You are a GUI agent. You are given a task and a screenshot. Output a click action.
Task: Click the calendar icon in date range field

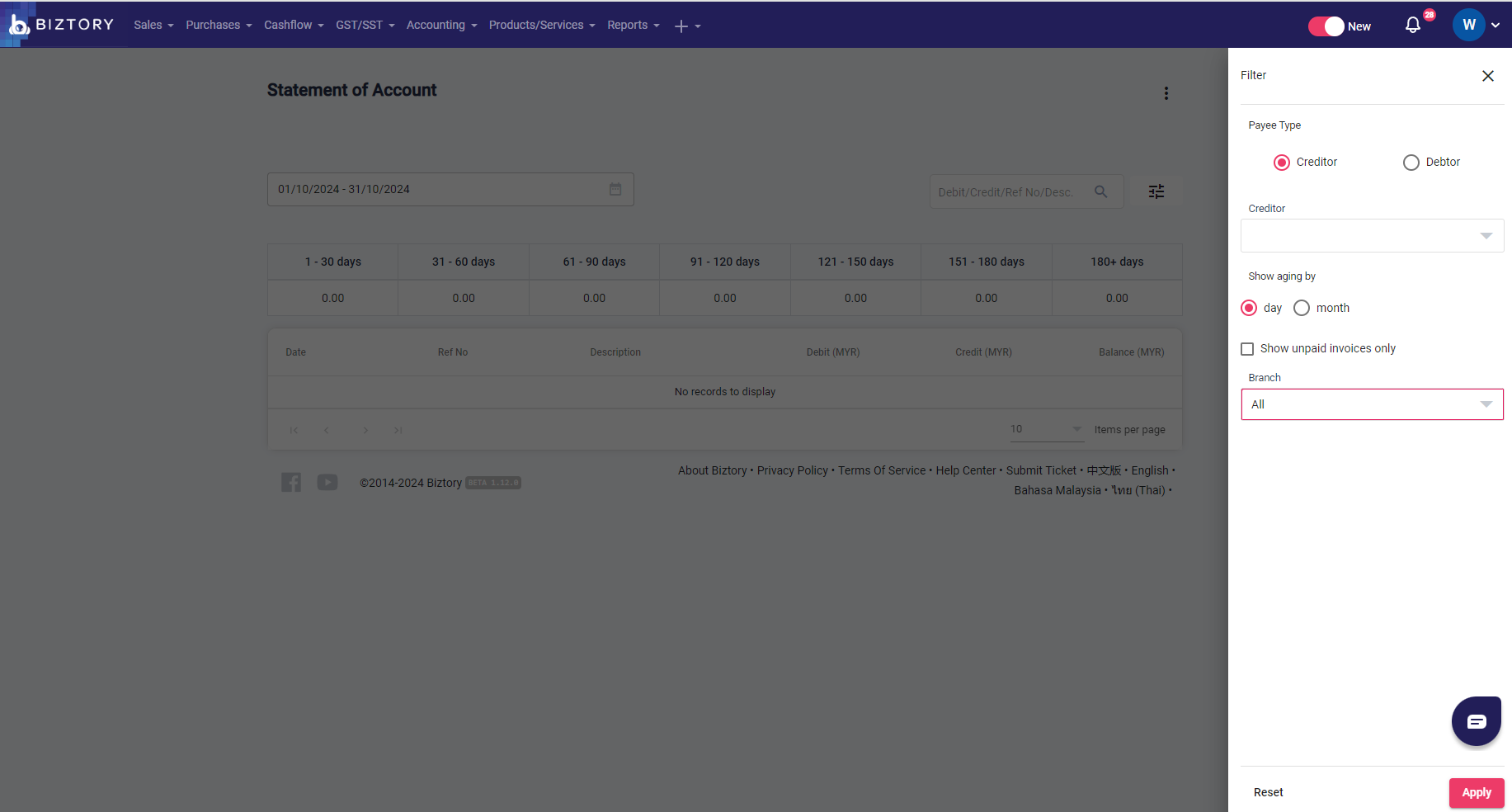pos(615,189)
